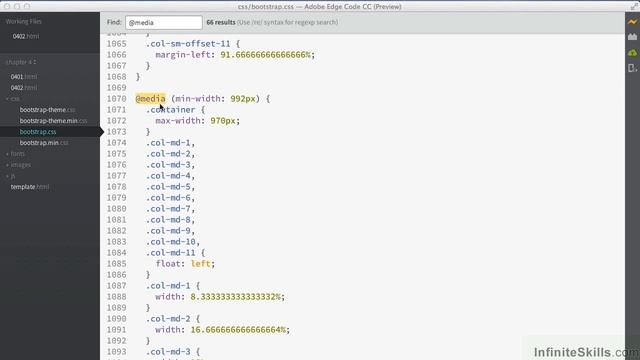
Task: Click the .col-sm-offset-11 selector
Action: (188, 44)
